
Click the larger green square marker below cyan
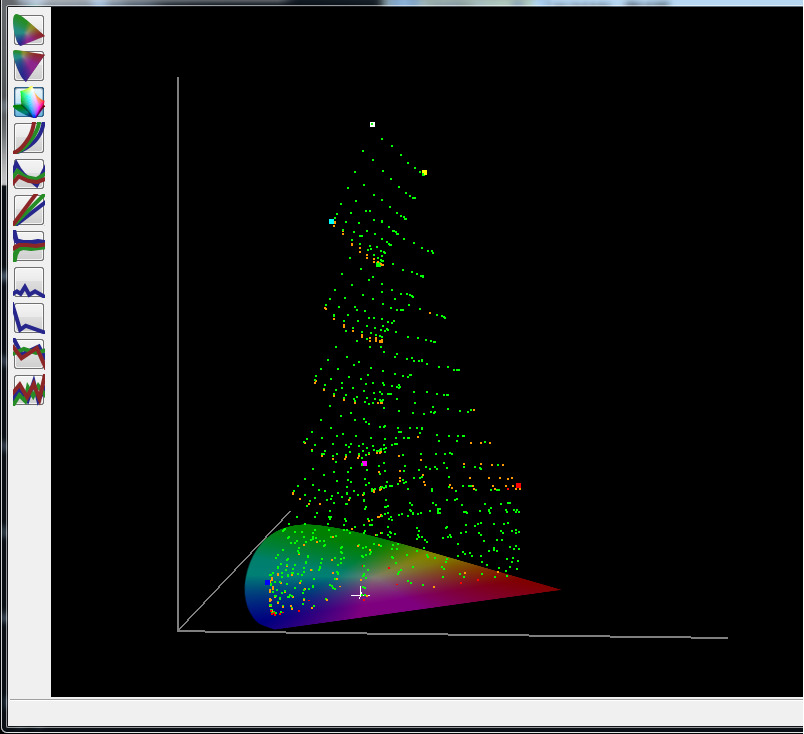[378, 265]
